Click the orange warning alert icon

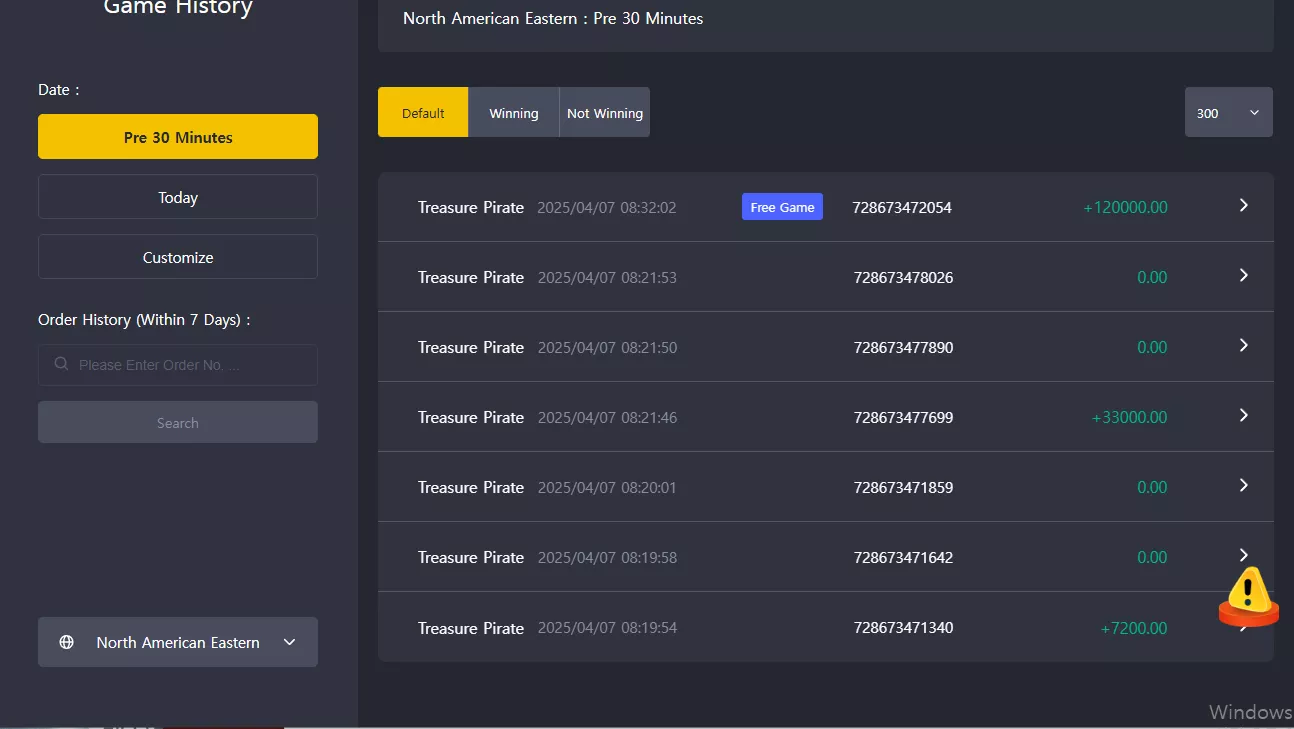(x=1249, y=596)
